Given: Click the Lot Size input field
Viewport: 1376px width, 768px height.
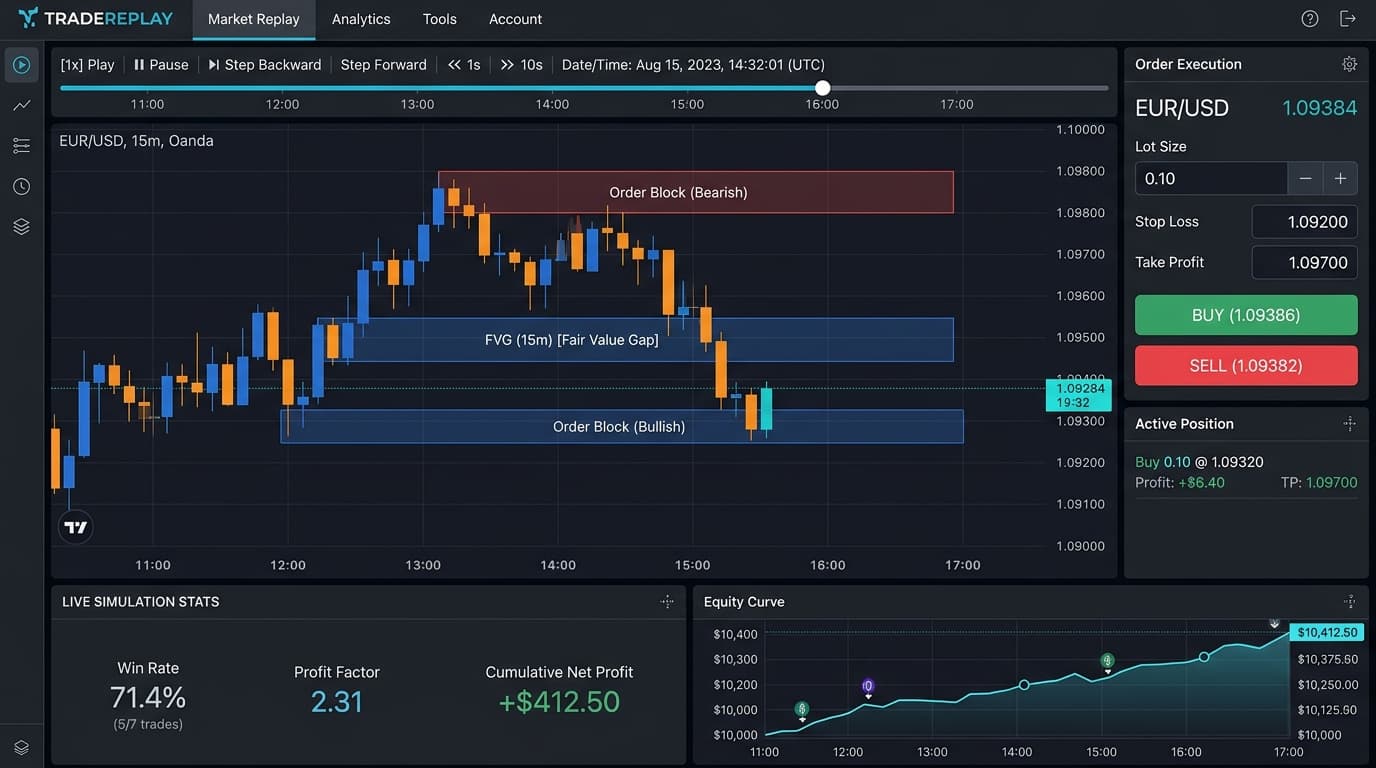Looking at the screenshot, I should coord(1211,179).
